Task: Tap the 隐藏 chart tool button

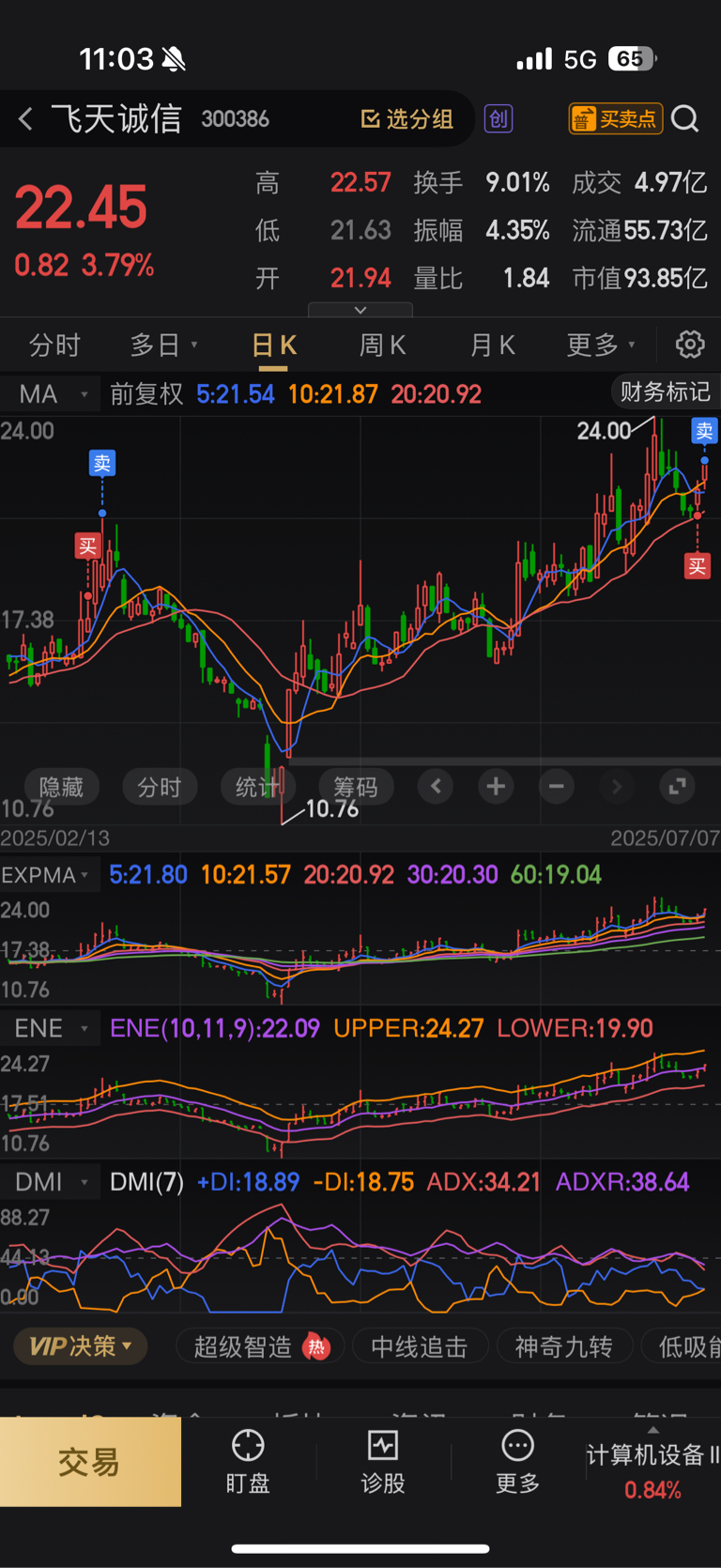Action: click(61, 787)
